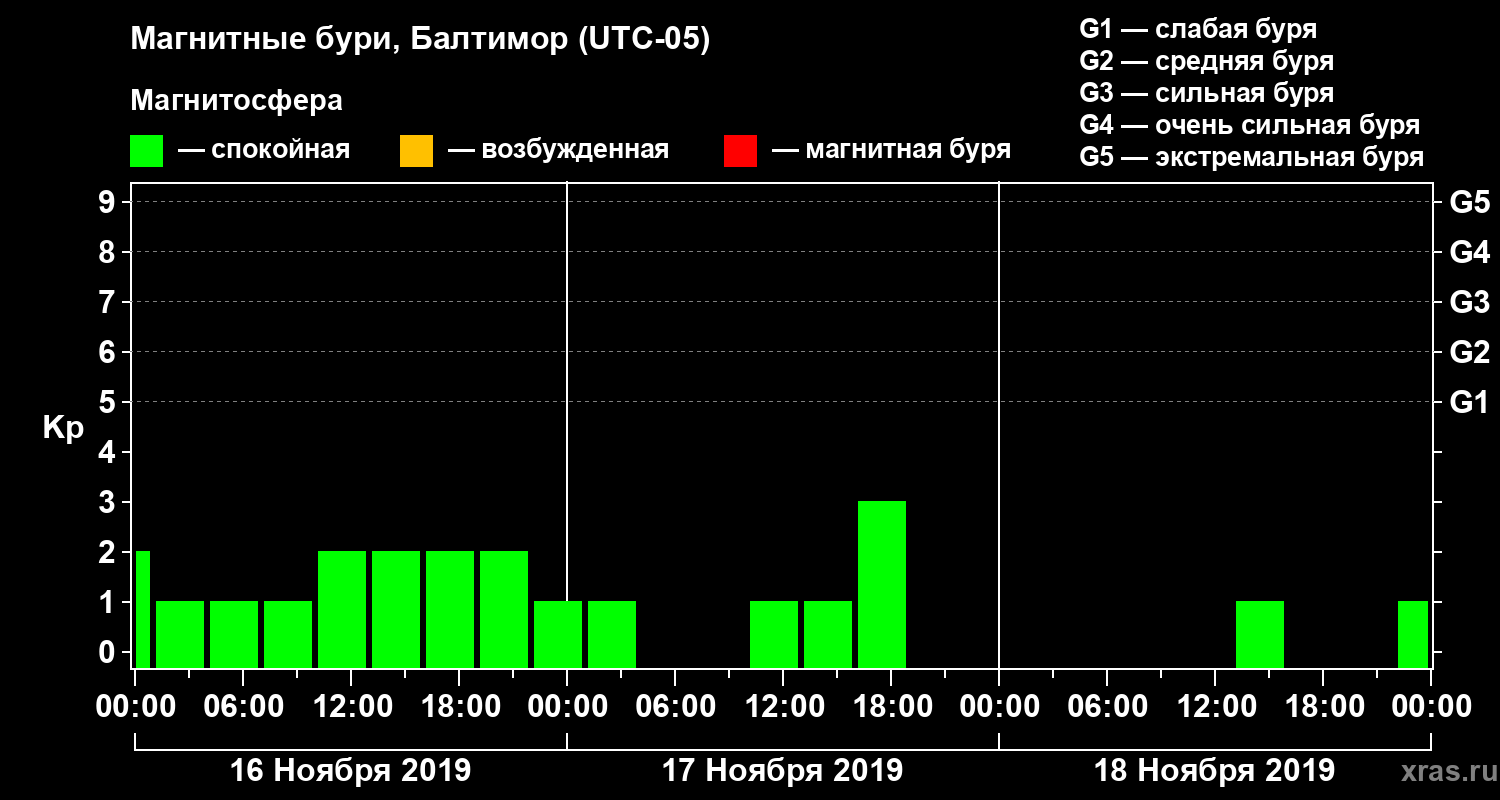Click the rightmost 00:00 time label
1500x800 pixels.
(1431, 707)
